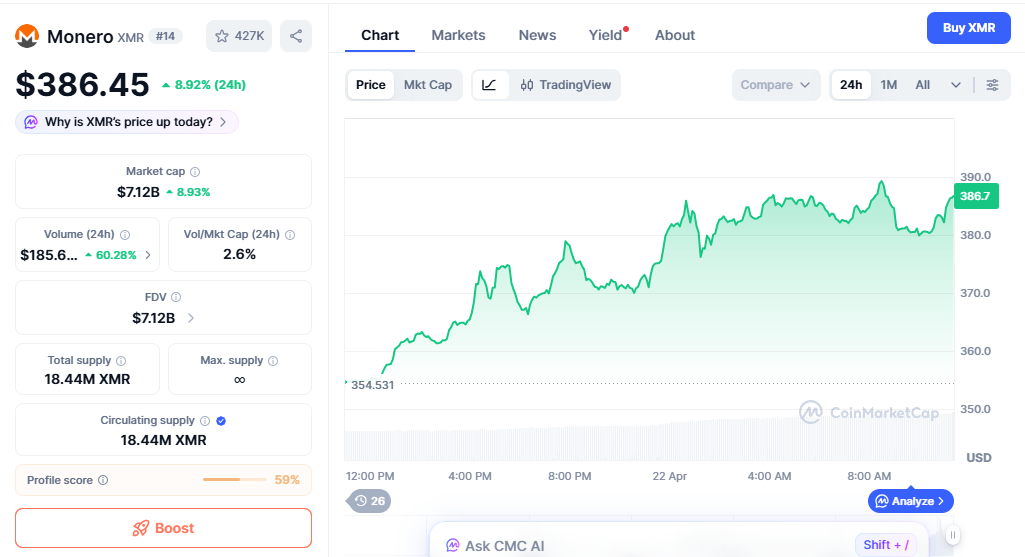1025x557 pixels.
Task: Expand Volume (24h) details chevron
Action: pos(148,255)
